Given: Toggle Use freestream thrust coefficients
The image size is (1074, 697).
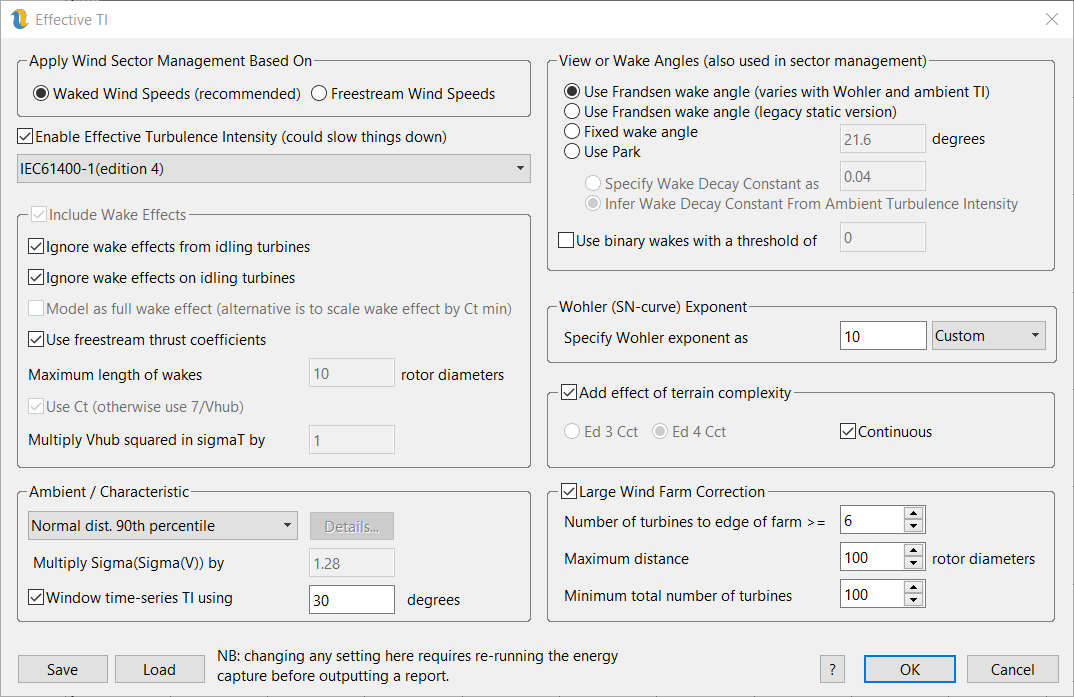Looking at the screenshot, I should [37, 340].
